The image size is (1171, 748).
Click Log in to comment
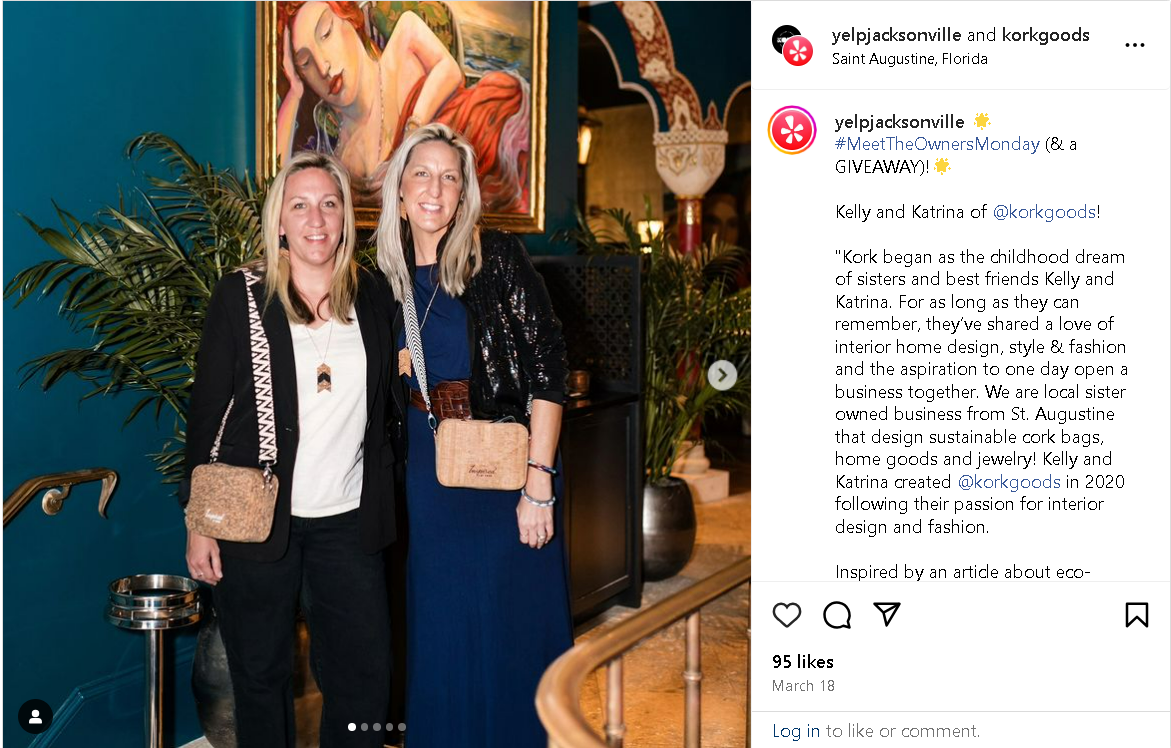795,731
